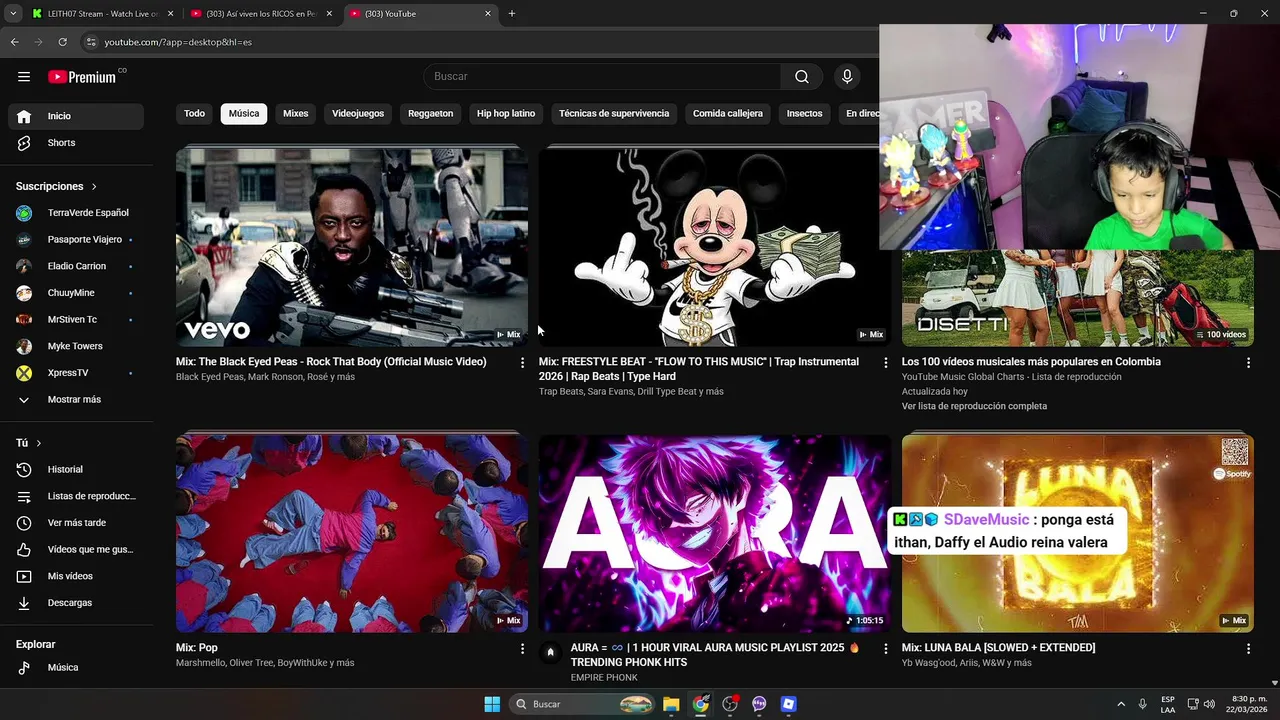The image size is (1280, 720).
Task: Click the search magnifier button
Action: click(x=802, y=77)
